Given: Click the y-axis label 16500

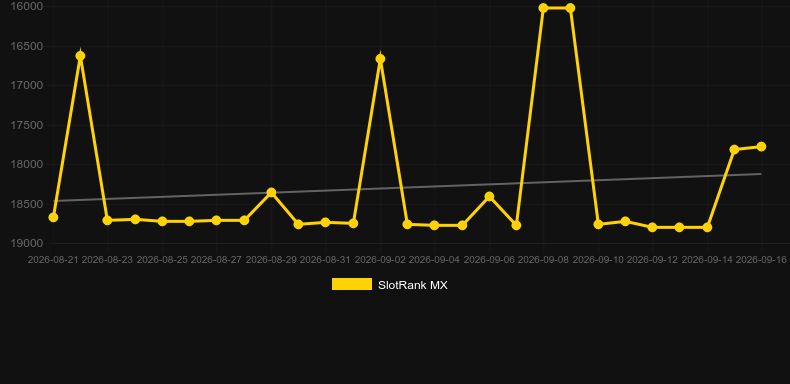Looking at the screenshot, I should (x=27, y=46).
